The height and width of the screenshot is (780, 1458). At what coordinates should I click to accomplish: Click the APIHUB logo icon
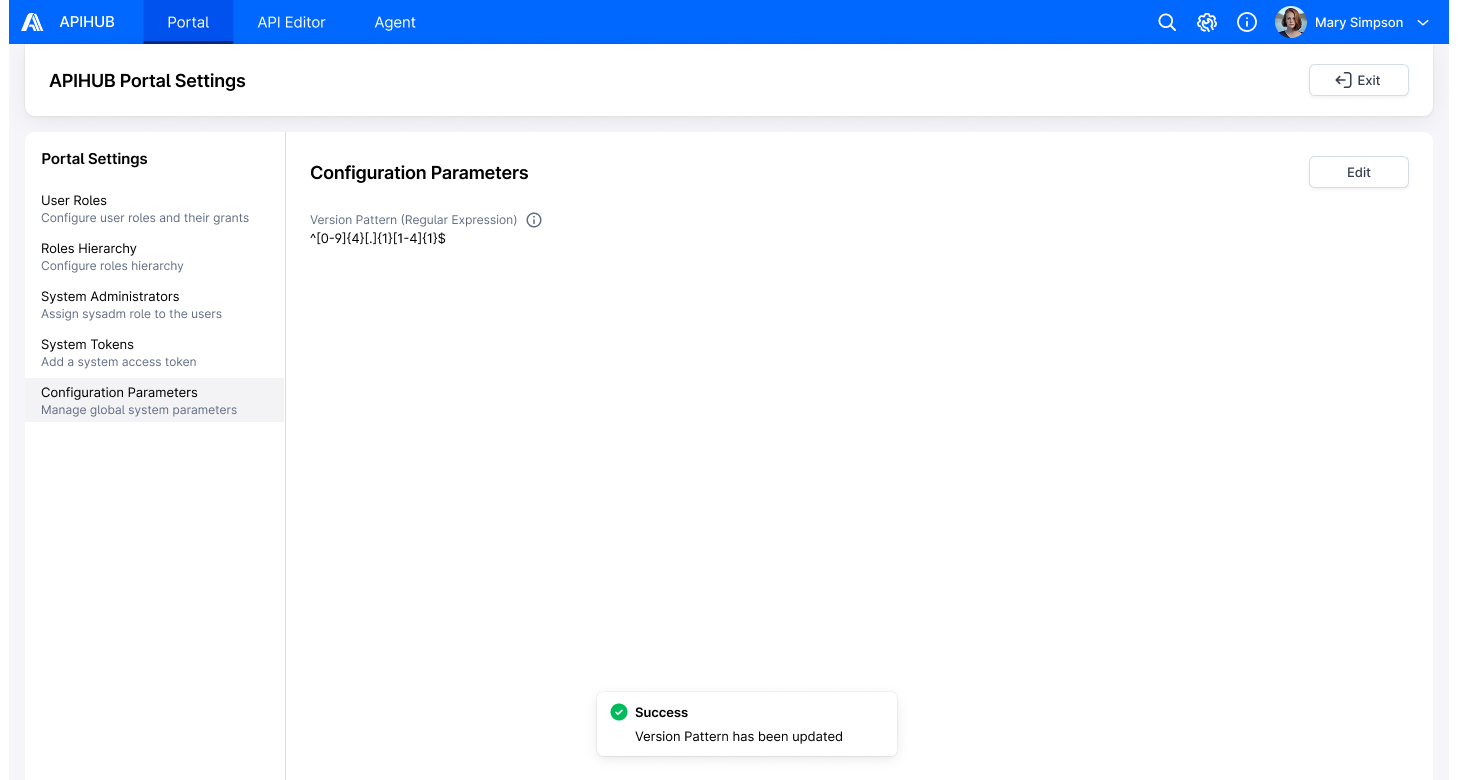click(x=32, y=22)
